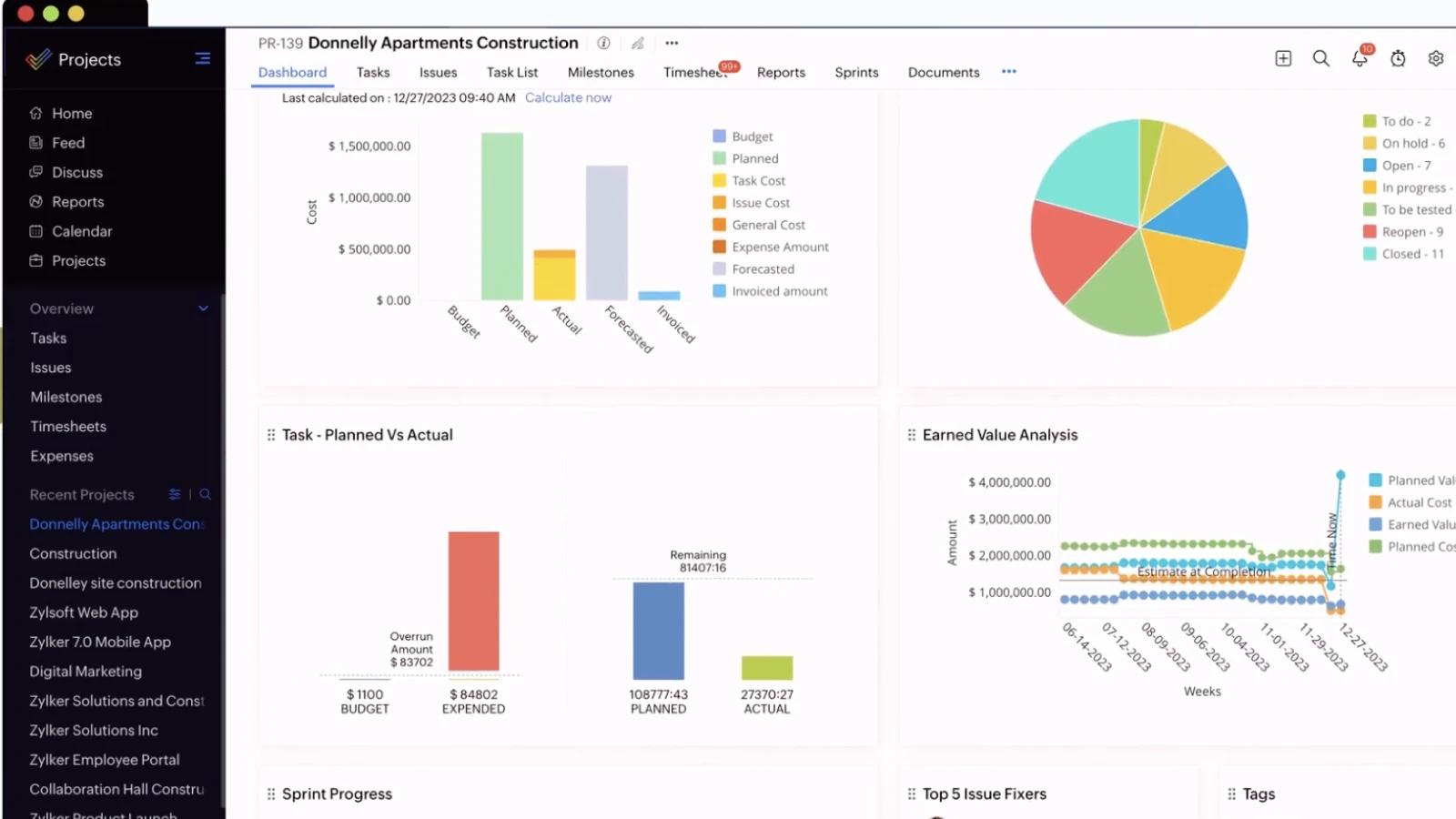Open the Sprints tab

coord(856,72)
